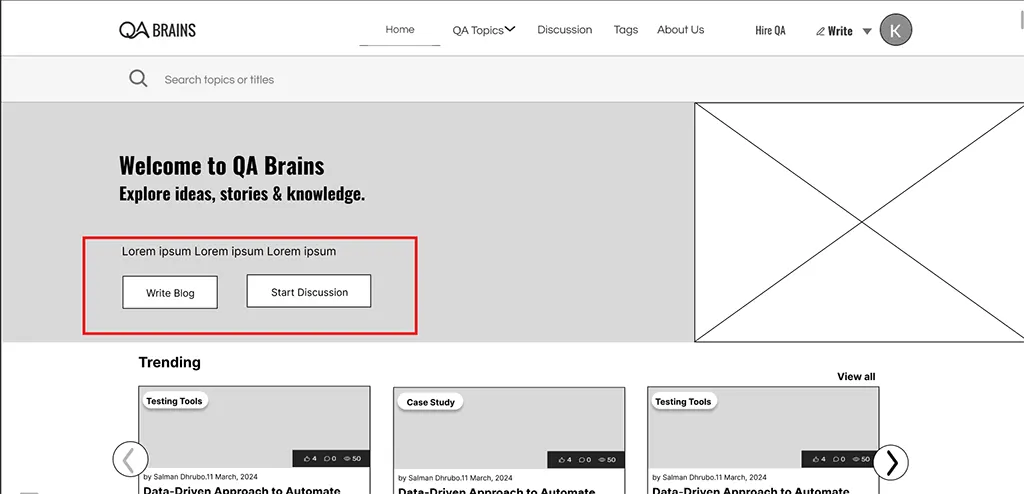The height and width of the screenshot is (494, 1024).
Task: Select the Case Study tag
Action: tap(430, 402)
